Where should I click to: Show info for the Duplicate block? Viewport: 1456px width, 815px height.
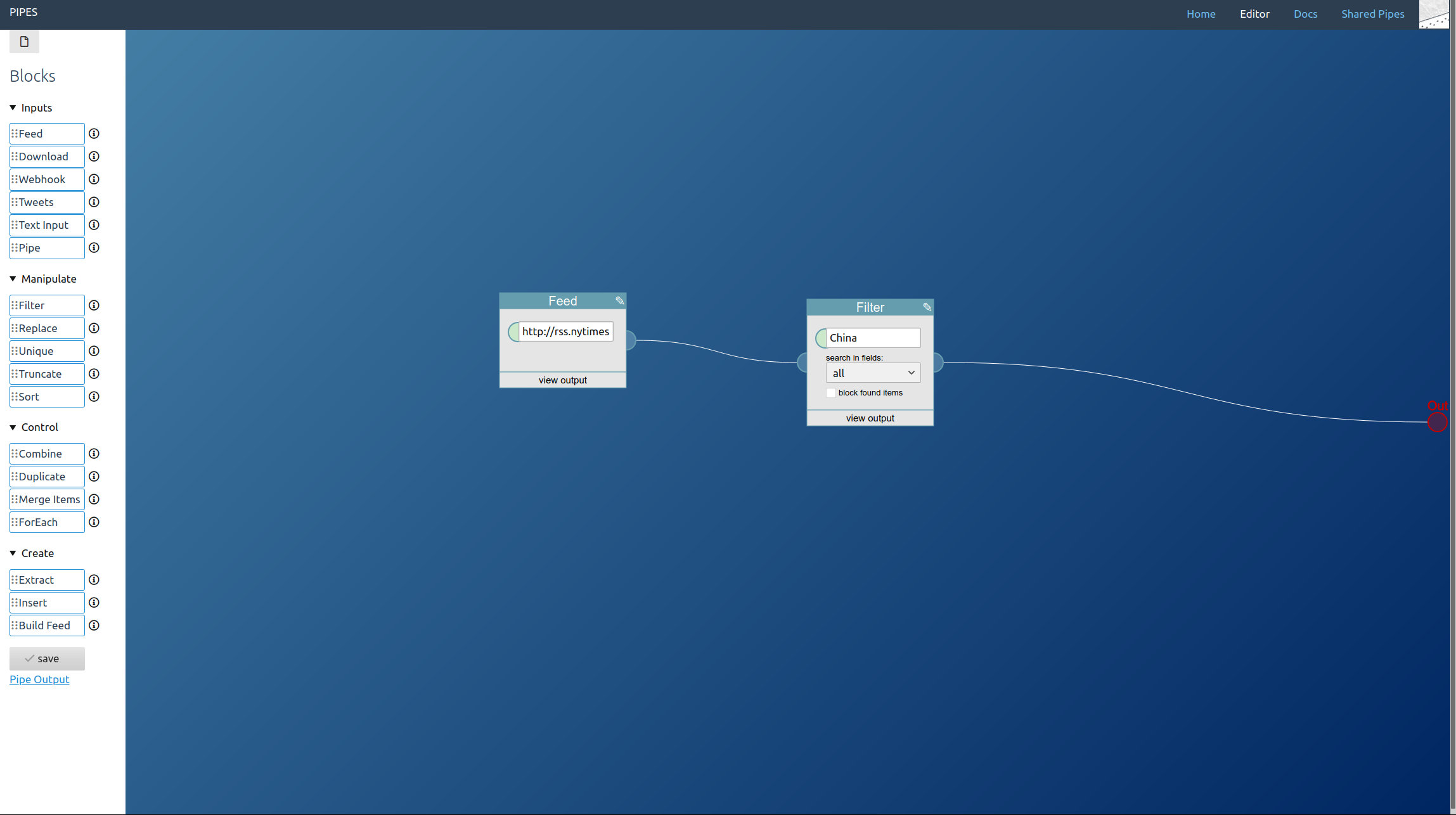point(94,477)
